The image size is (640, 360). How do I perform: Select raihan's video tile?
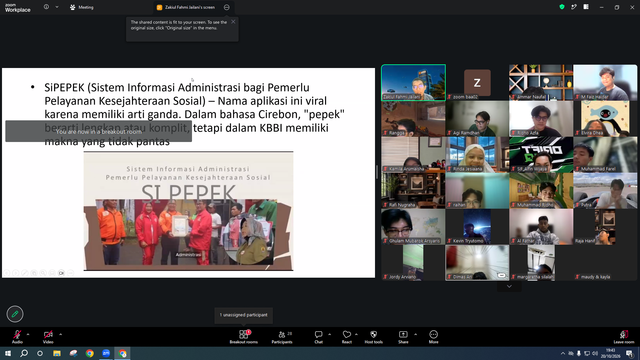point(477,190)
